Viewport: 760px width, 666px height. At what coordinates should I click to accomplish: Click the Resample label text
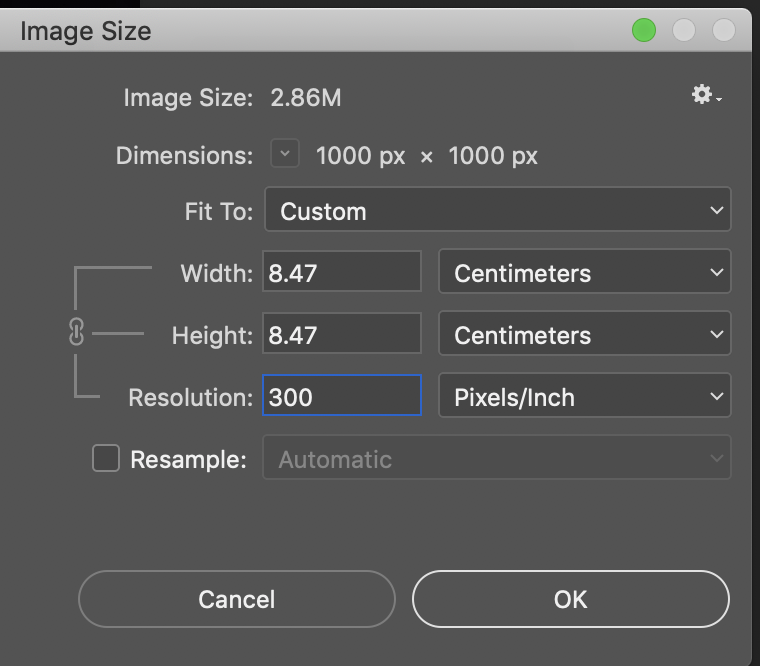click(188, 460)
